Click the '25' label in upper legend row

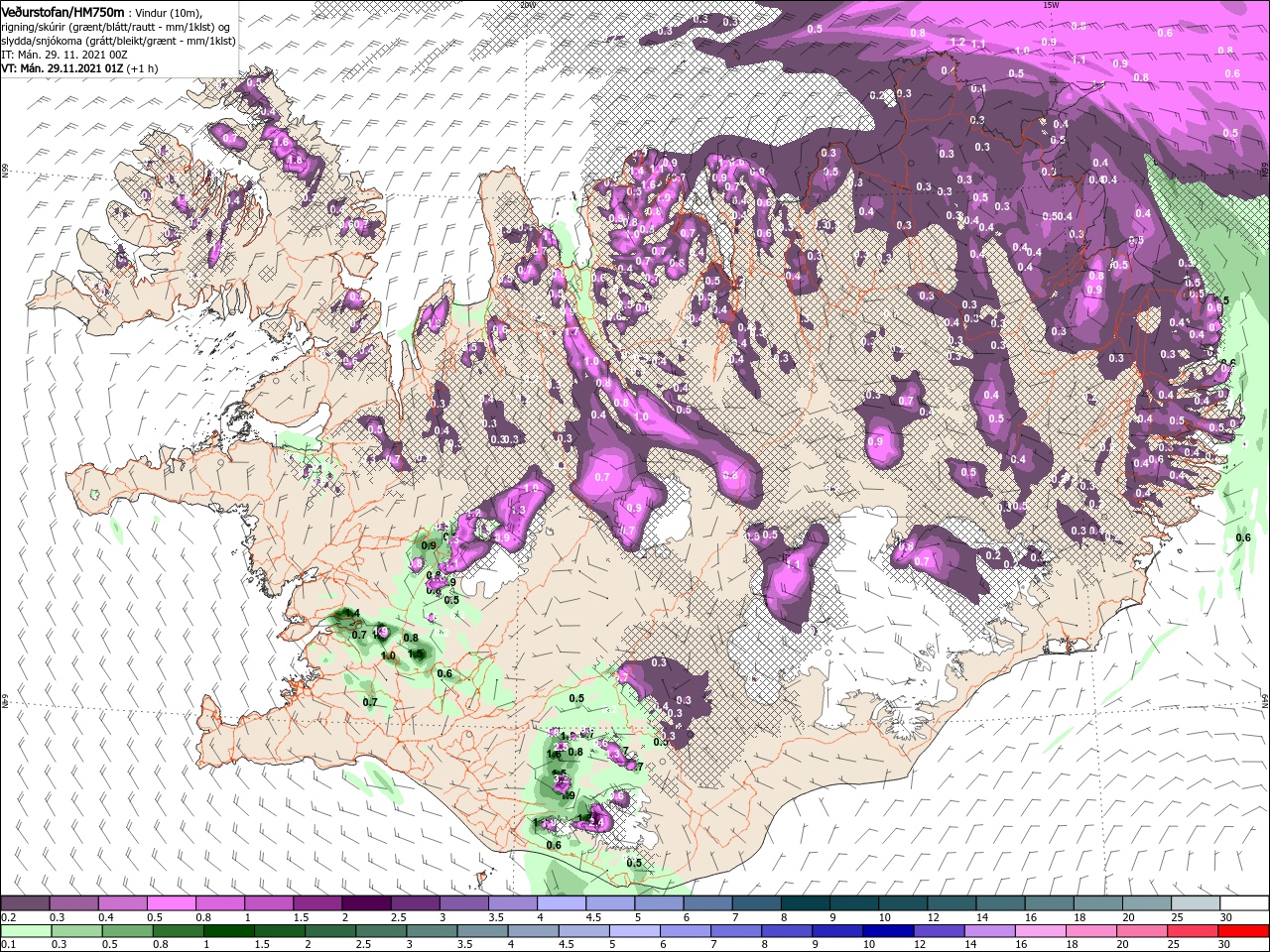[1177, 917]
